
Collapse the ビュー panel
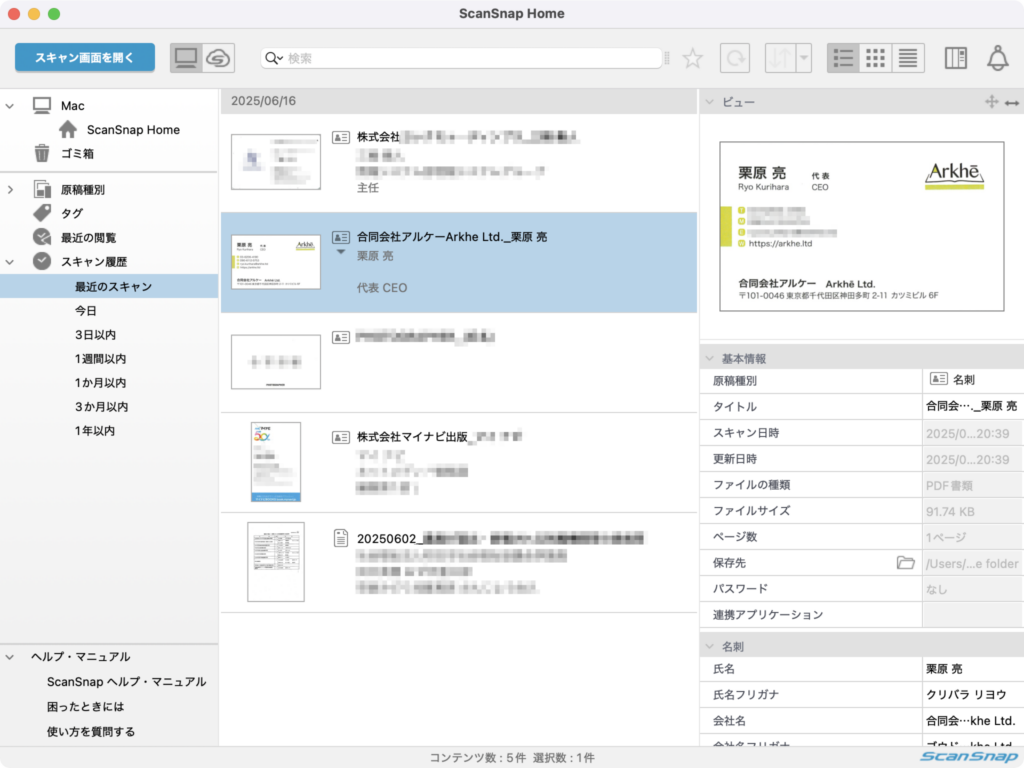pos(710,102)
